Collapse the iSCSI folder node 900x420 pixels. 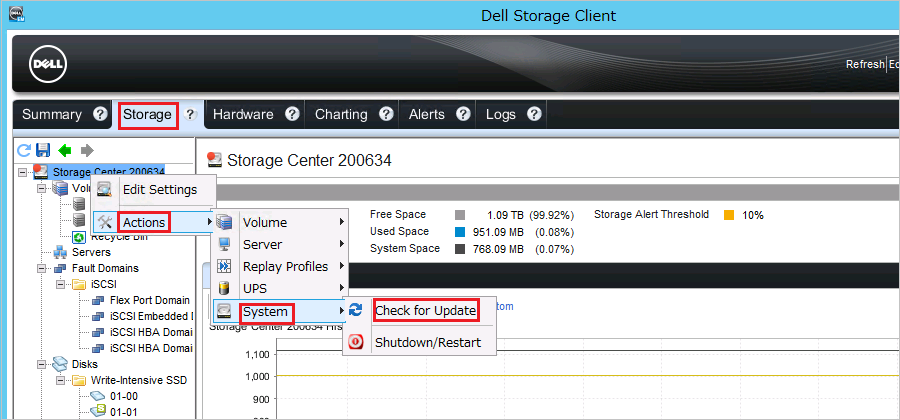(x=60, y=284)
